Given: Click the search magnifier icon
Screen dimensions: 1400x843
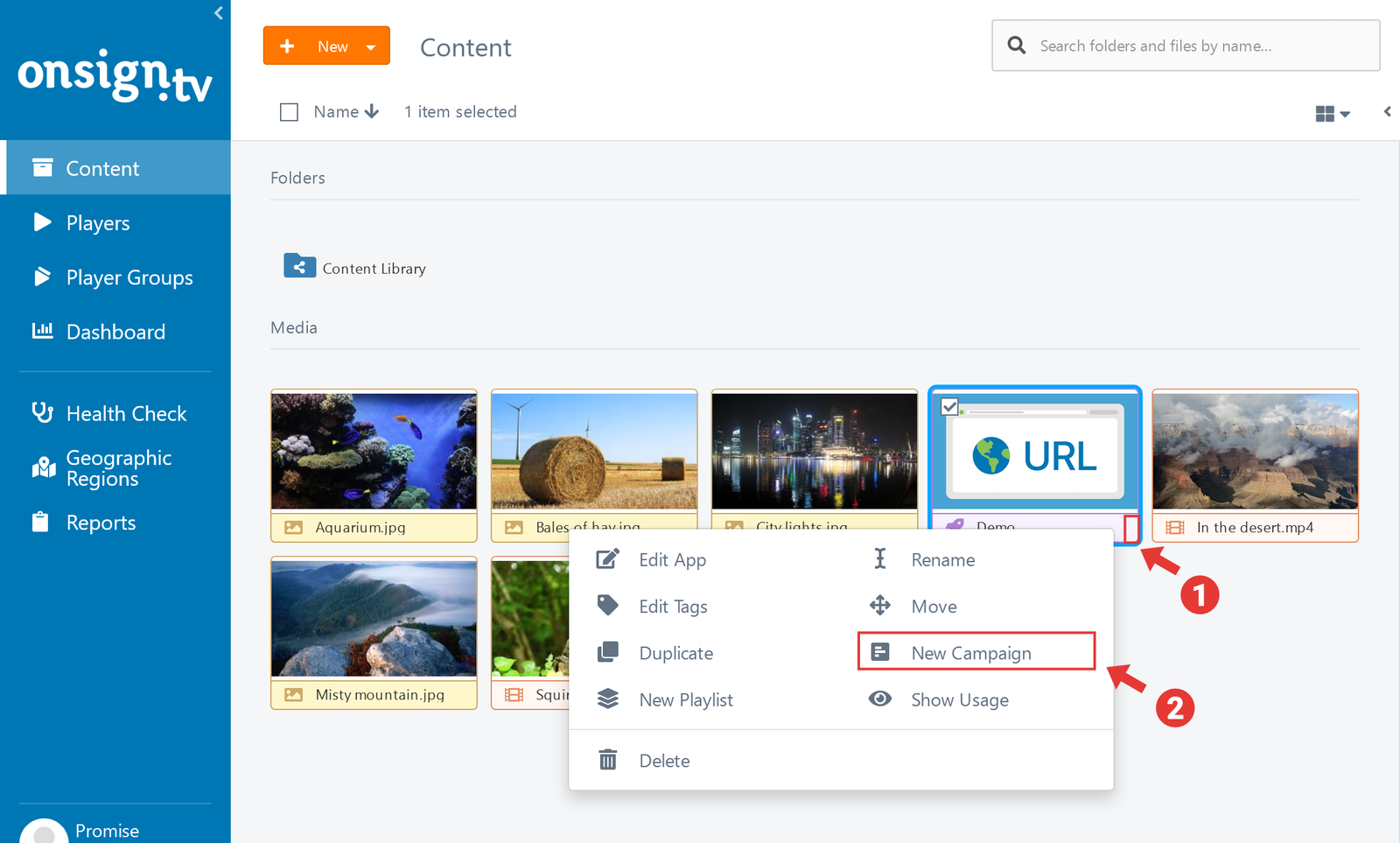Looking at the screenshot, I should point(1016,46).
